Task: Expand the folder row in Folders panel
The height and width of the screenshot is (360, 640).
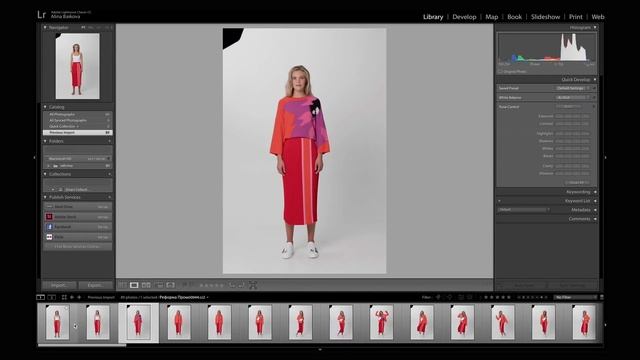Action: pos(49,166)
